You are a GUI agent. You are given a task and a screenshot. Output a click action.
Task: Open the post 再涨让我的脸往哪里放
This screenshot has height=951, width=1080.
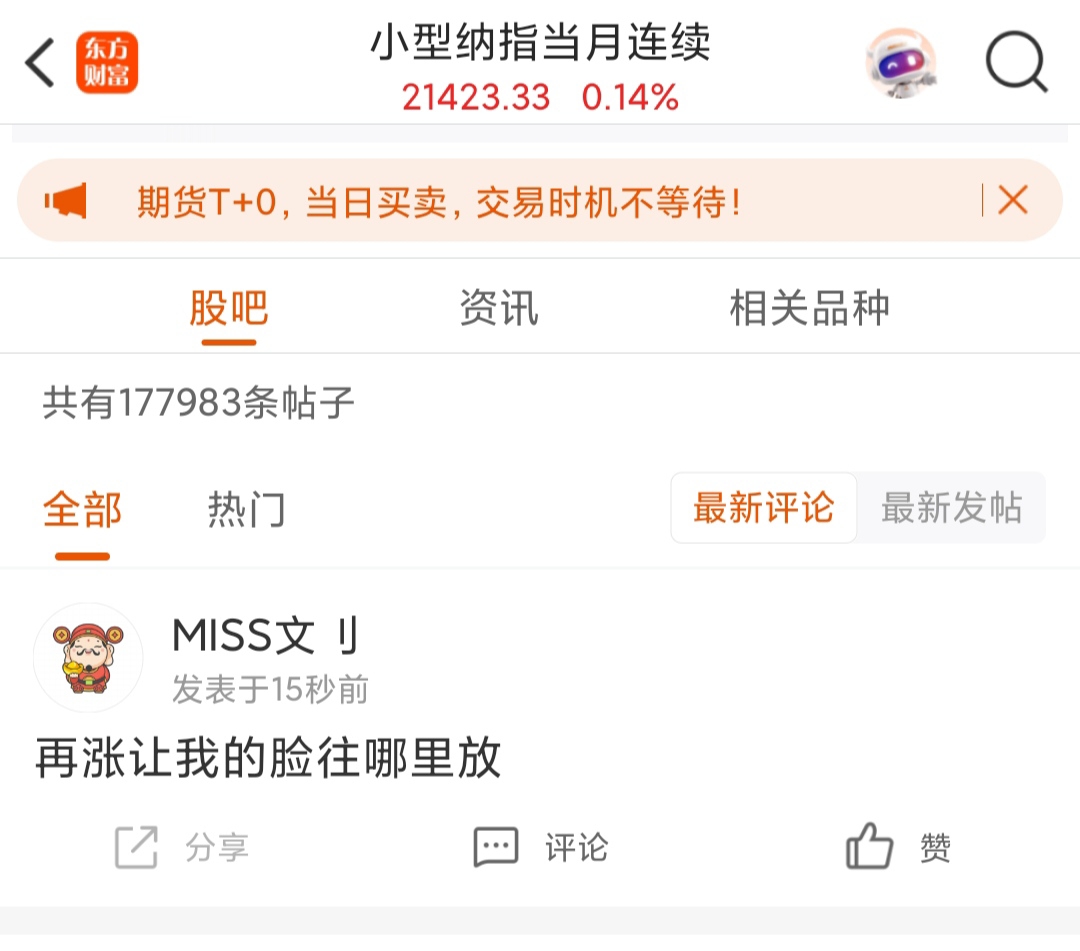click(x=268, y=757)
